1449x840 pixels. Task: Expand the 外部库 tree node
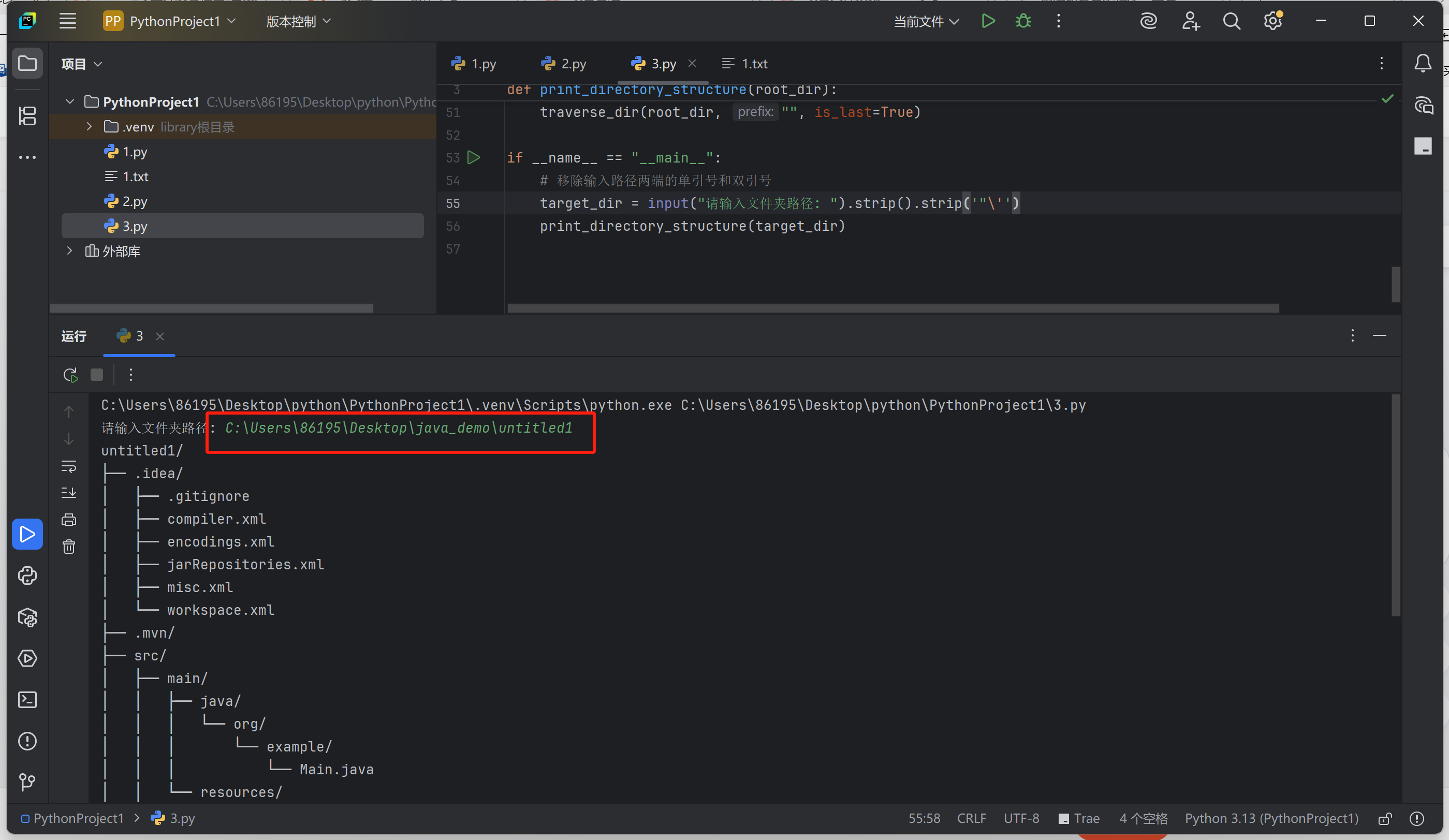point(69,250)
